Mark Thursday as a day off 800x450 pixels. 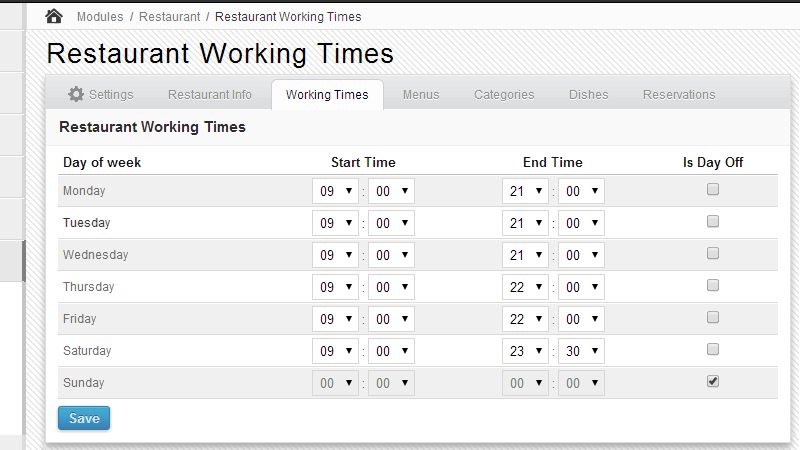point(713,285)
